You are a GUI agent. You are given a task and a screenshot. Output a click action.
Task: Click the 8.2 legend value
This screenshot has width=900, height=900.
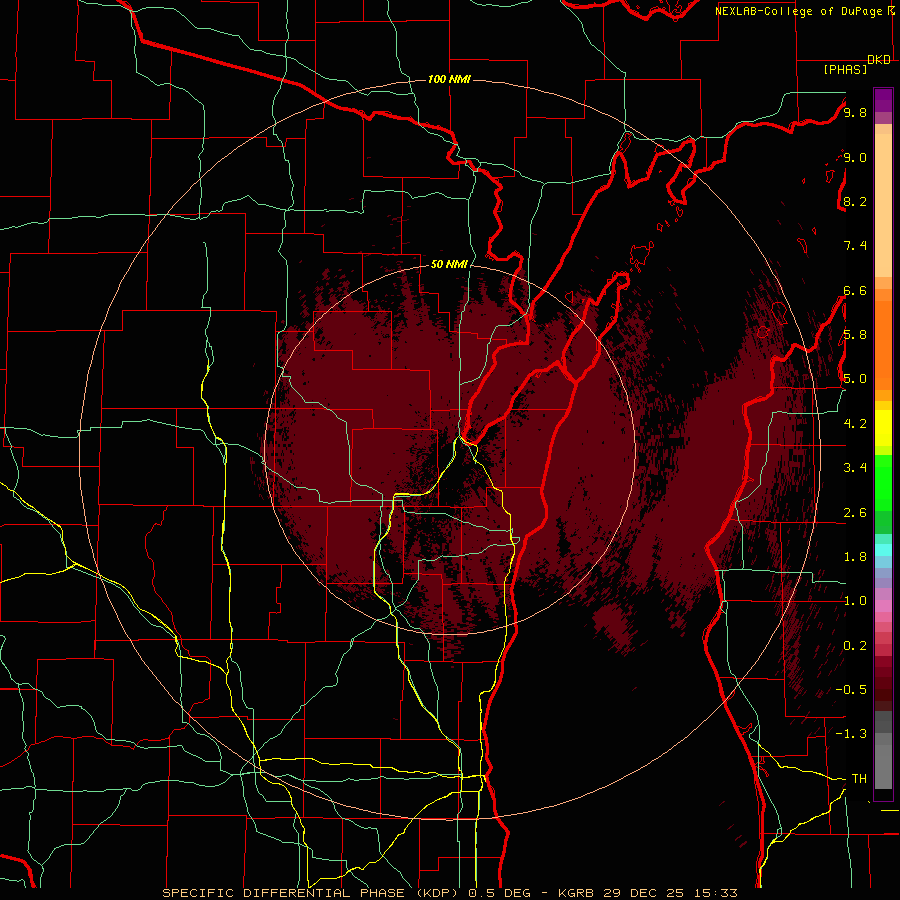coord(855,201)
